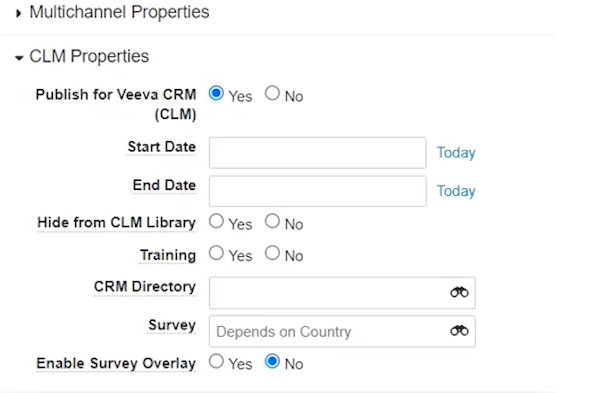The width and height of the screenshot is (594, 393).
Task: Click Today link next to End Date
Action: 456,191
